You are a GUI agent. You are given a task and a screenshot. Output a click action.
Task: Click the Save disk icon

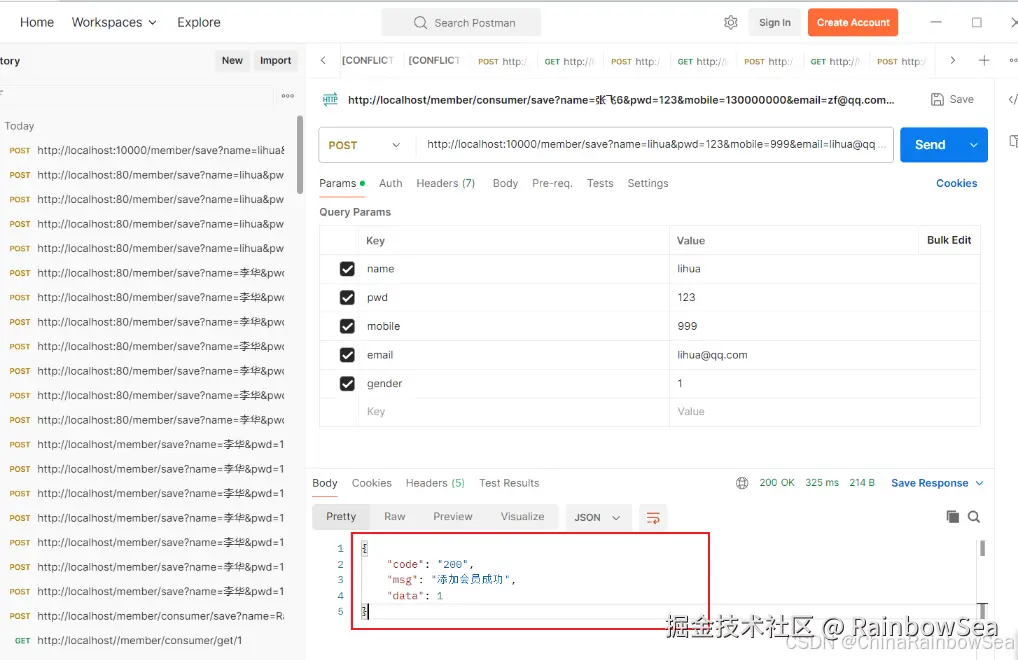pyautogui.click(x=937, y=99)
